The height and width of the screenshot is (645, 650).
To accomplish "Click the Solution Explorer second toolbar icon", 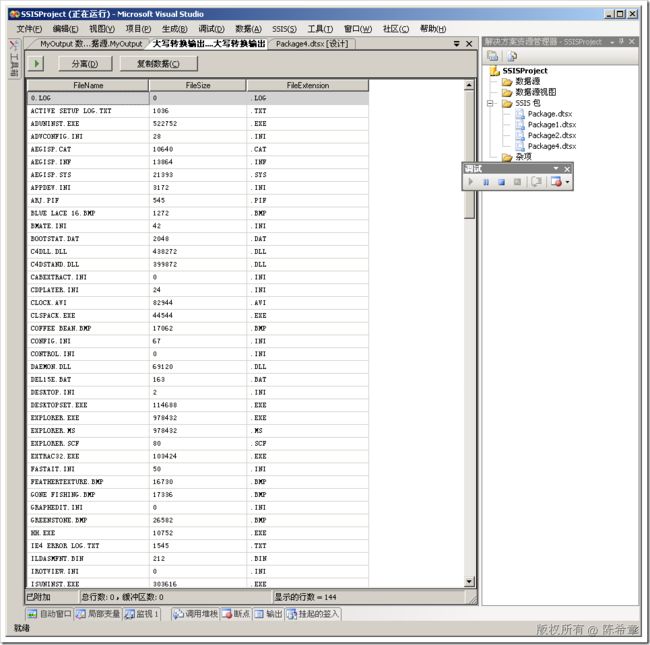I will 512,56.
